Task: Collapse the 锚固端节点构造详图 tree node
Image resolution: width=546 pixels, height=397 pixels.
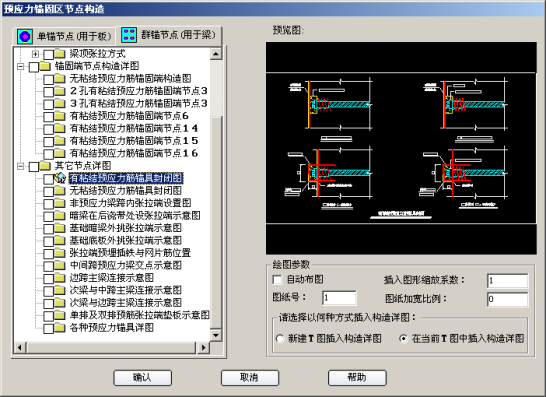Action: (21, 66)
